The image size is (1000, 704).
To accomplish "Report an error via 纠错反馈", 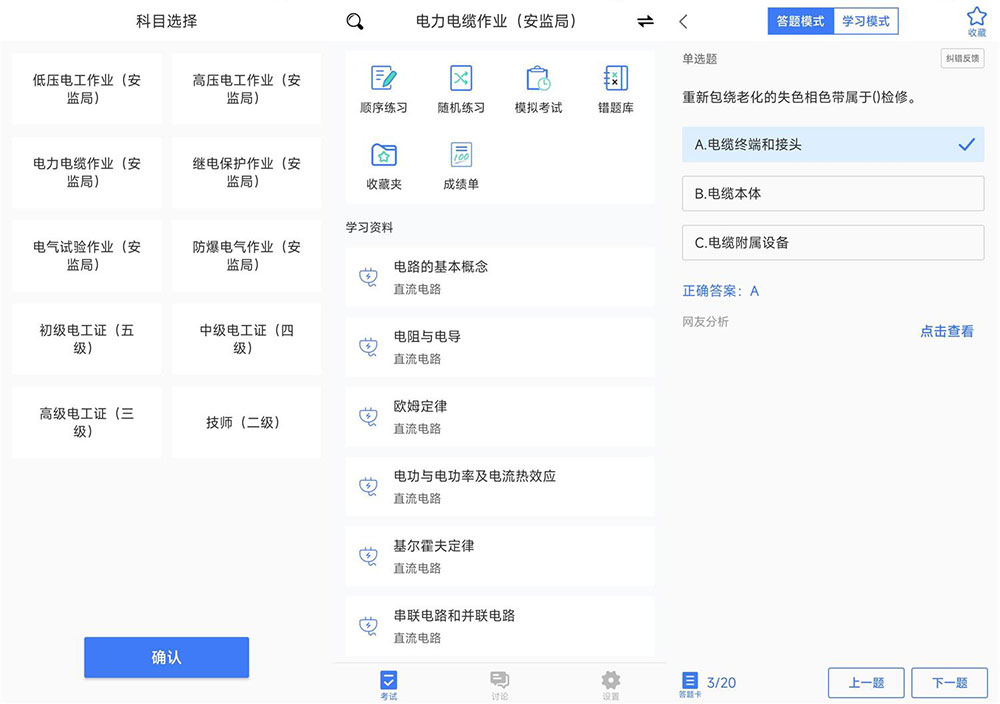I will pos(963,59).
